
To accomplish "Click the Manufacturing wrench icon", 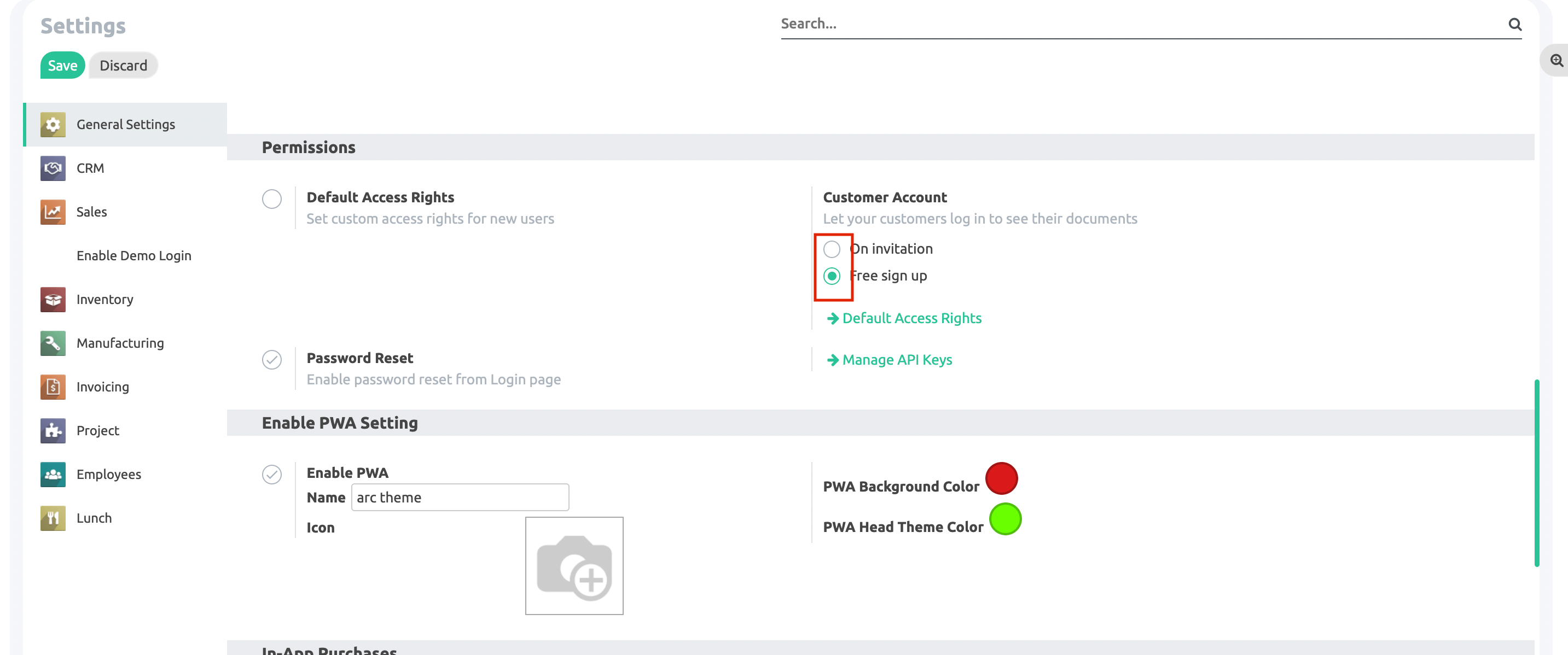I will point(53,343).
